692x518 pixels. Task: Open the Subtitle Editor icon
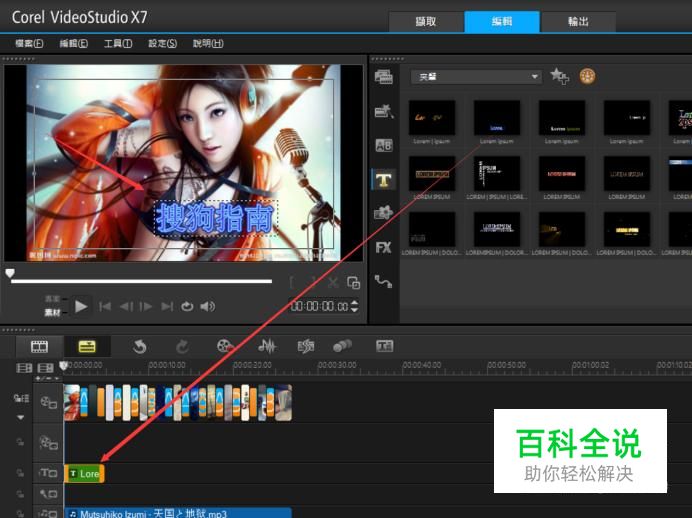(x=384, y=346)
